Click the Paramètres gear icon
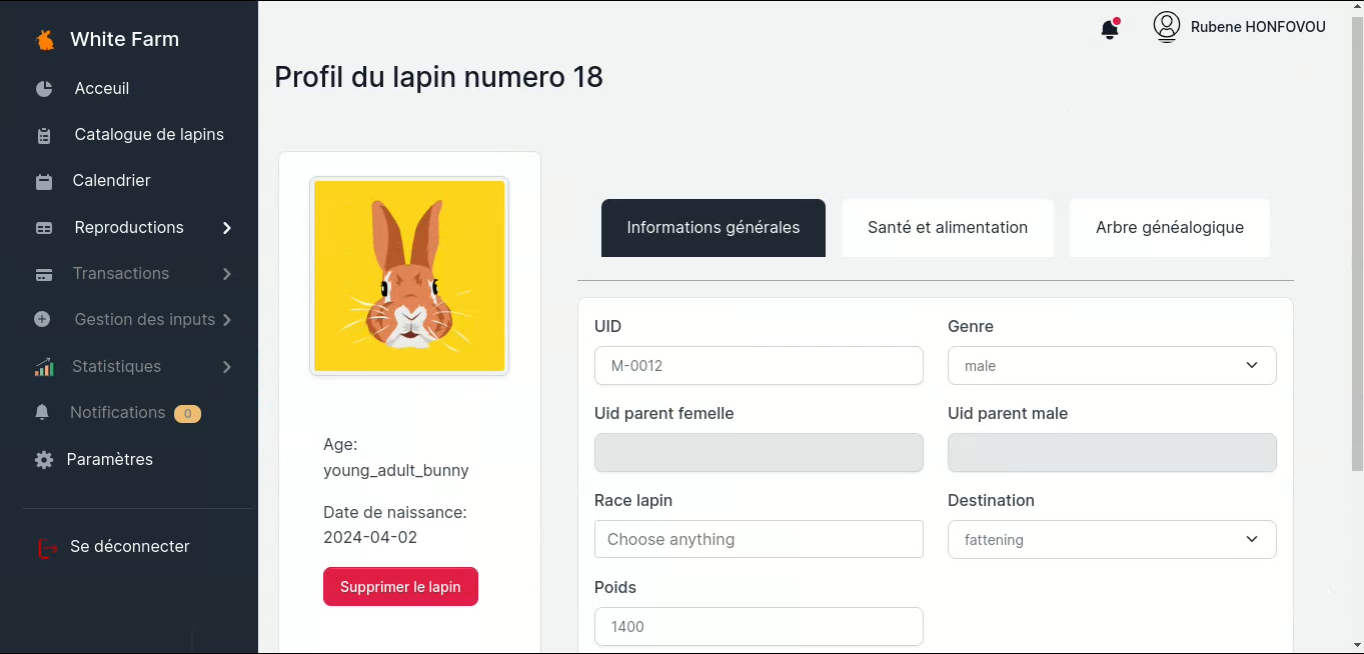This screenshot has height=654, width=1364. (x=44, y=460)
